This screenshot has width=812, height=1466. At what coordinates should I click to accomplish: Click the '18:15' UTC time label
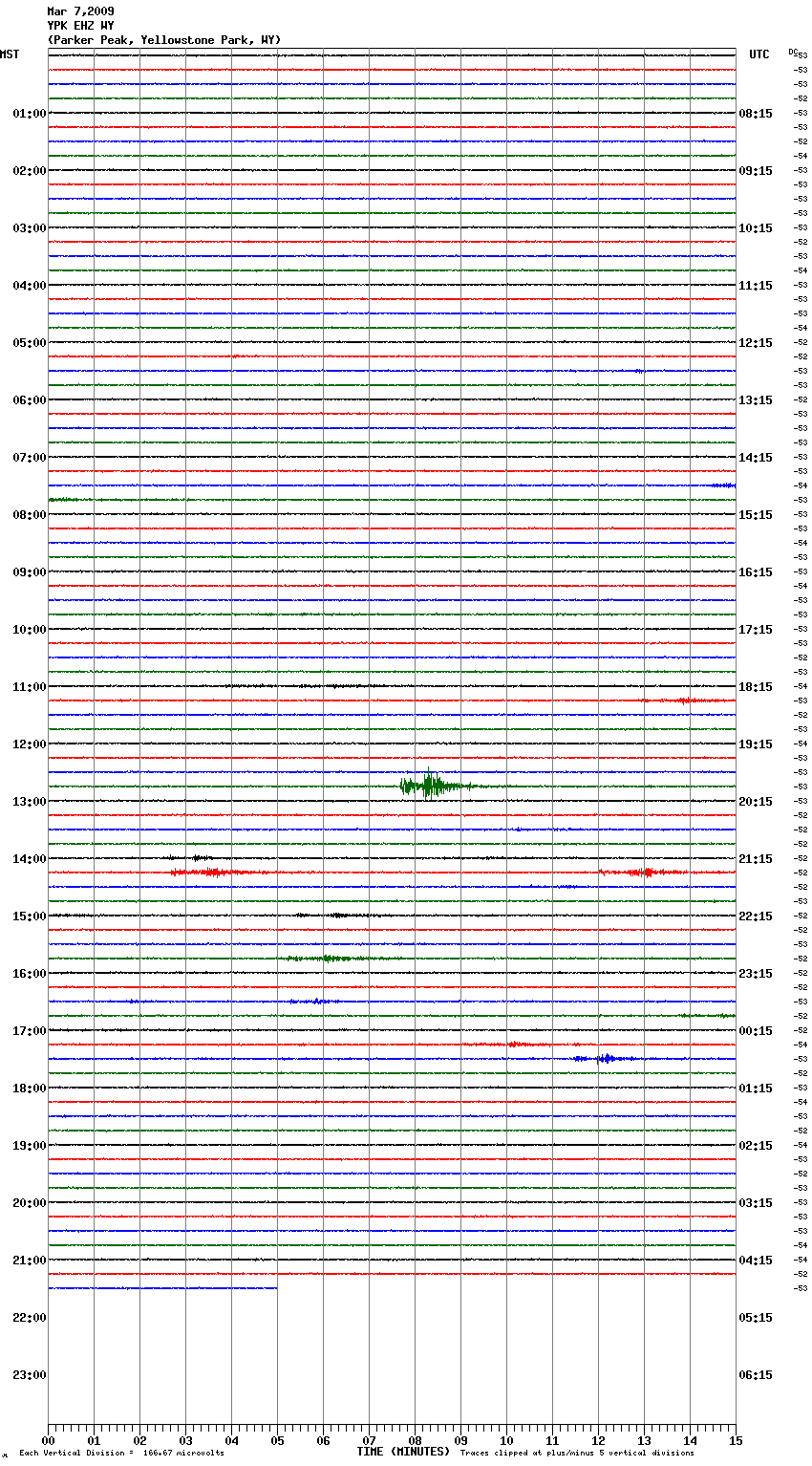click(756, 687)
